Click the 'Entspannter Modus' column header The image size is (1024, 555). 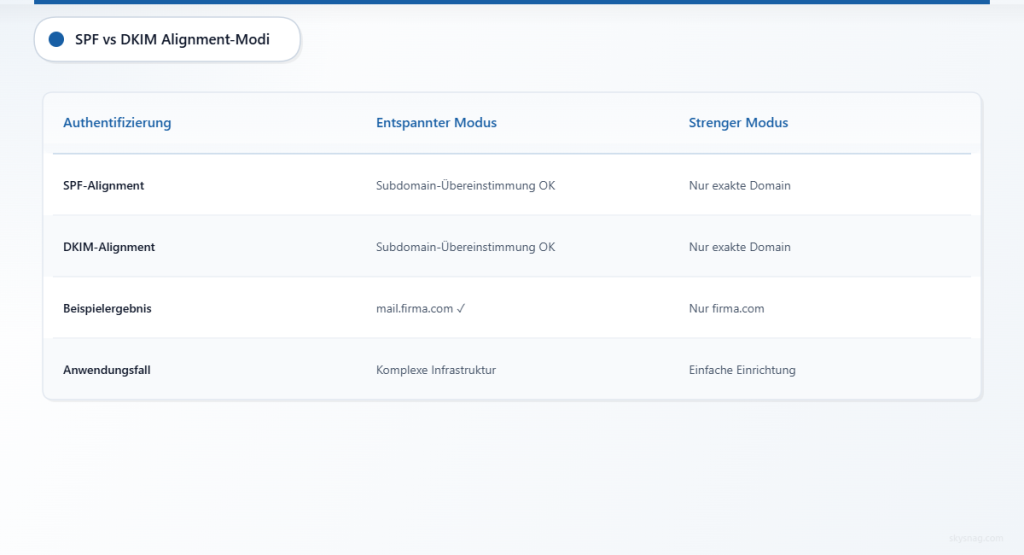[x=436, y=123]
